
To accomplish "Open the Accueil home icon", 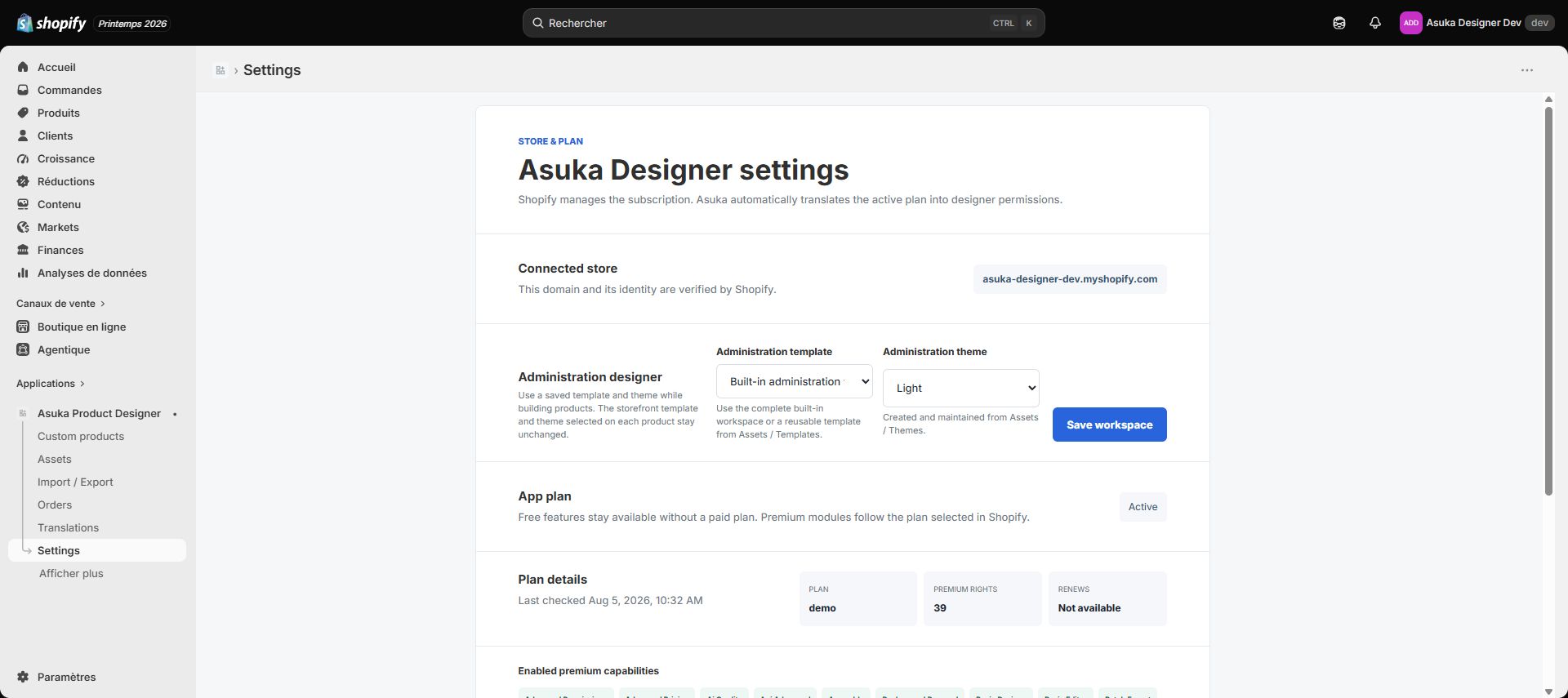I will 23,67.
